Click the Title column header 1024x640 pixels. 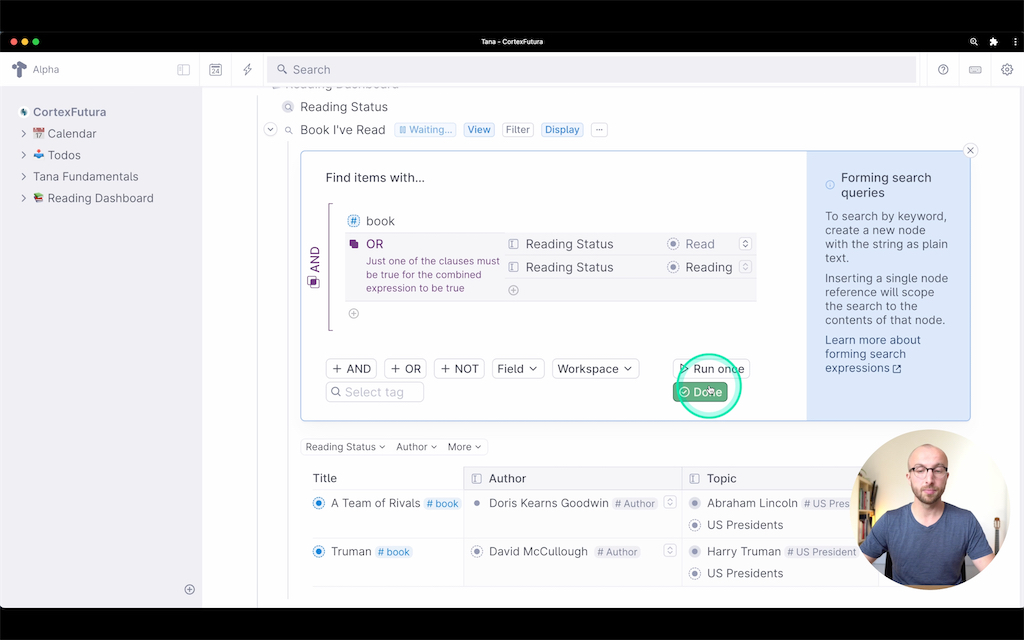325,478
